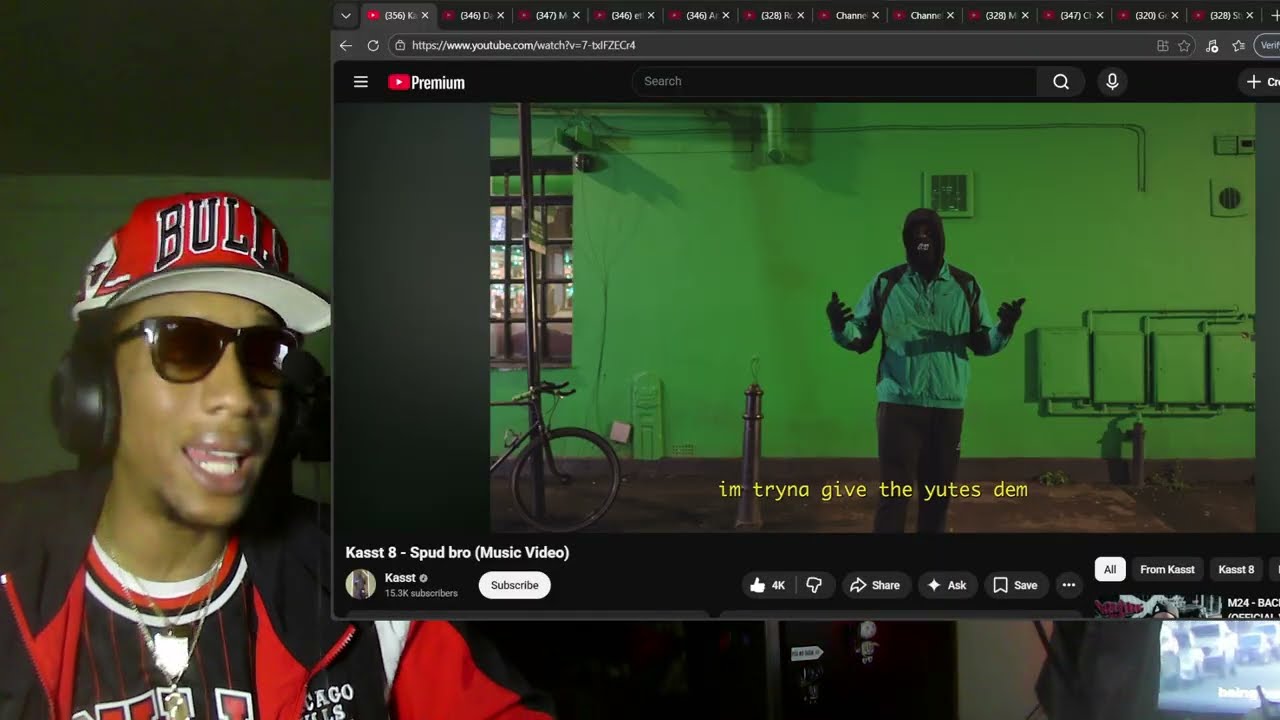Screen dimensions: 1280x720
Task: Focus the YouTube search box
Action: [x=835, y=82]
